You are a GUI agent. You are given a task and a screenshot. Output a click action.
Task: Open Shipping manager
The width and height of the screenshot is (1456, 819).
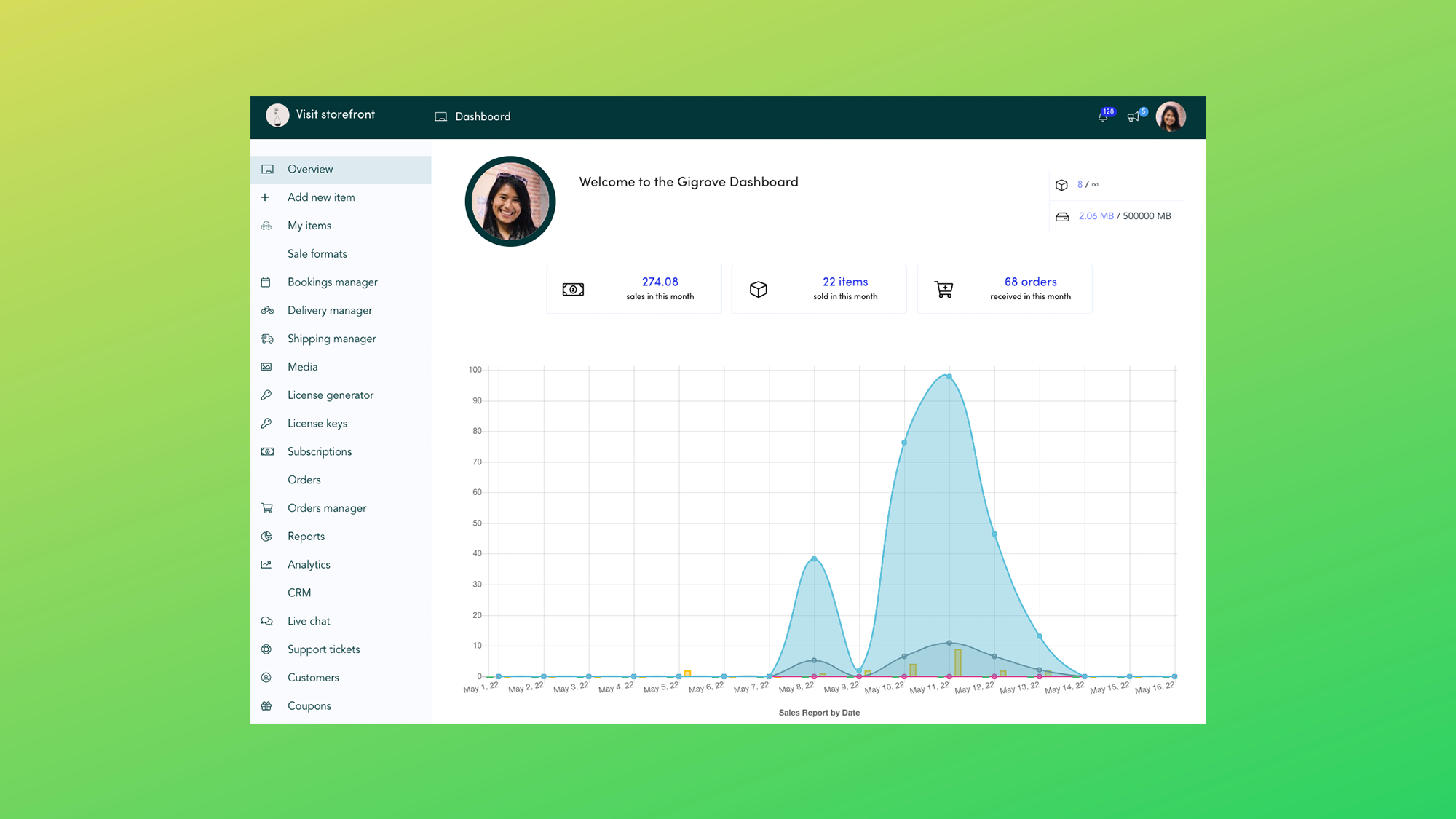tap(332, 339)
